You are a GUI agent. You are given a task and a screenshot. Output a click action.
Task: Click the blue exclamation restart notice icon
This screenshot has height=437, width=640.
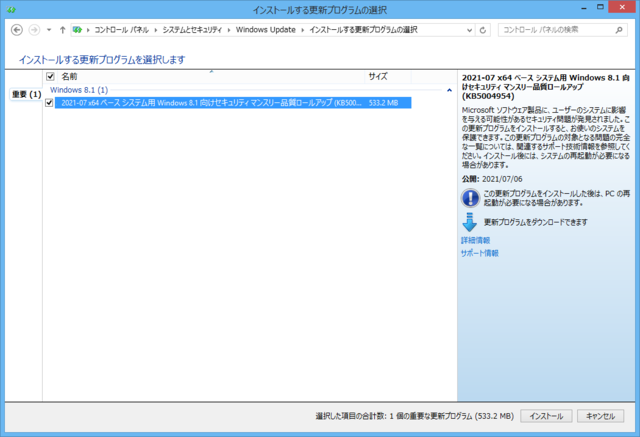point(470,198)
